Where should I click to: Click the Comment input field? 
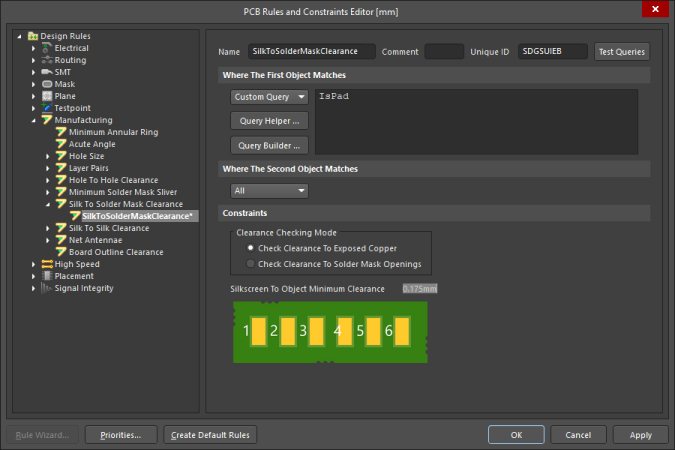444,51
